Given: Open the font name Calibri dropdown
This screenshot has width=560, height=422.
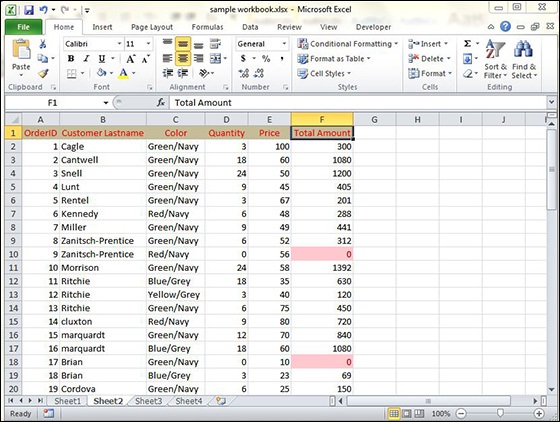Looking at the screenshot, I should [x=119, y=44].
